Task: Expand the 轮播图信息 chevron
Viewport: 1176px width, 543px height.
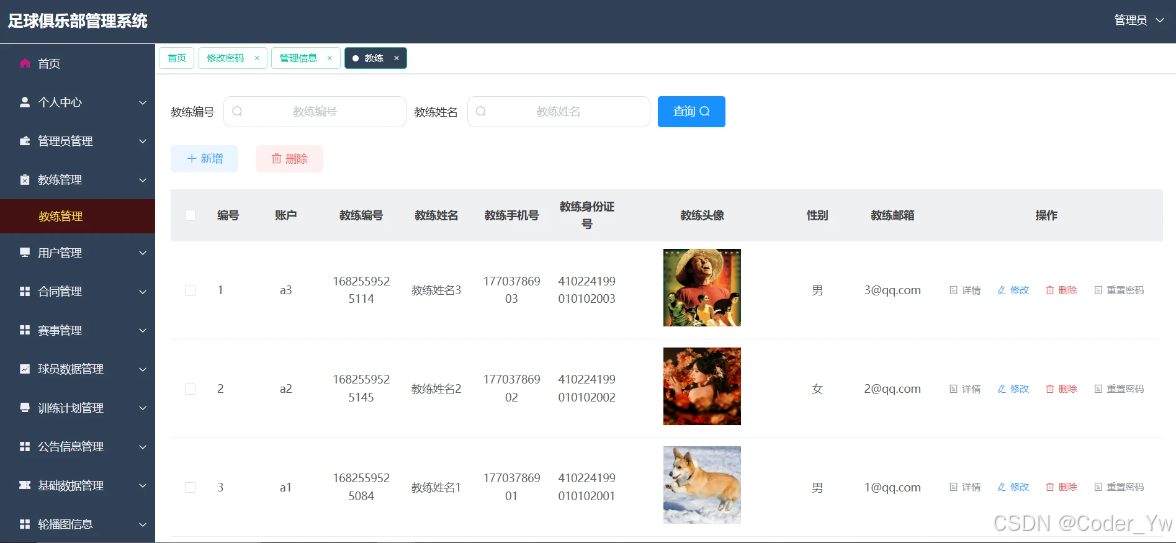Action: 142,524
